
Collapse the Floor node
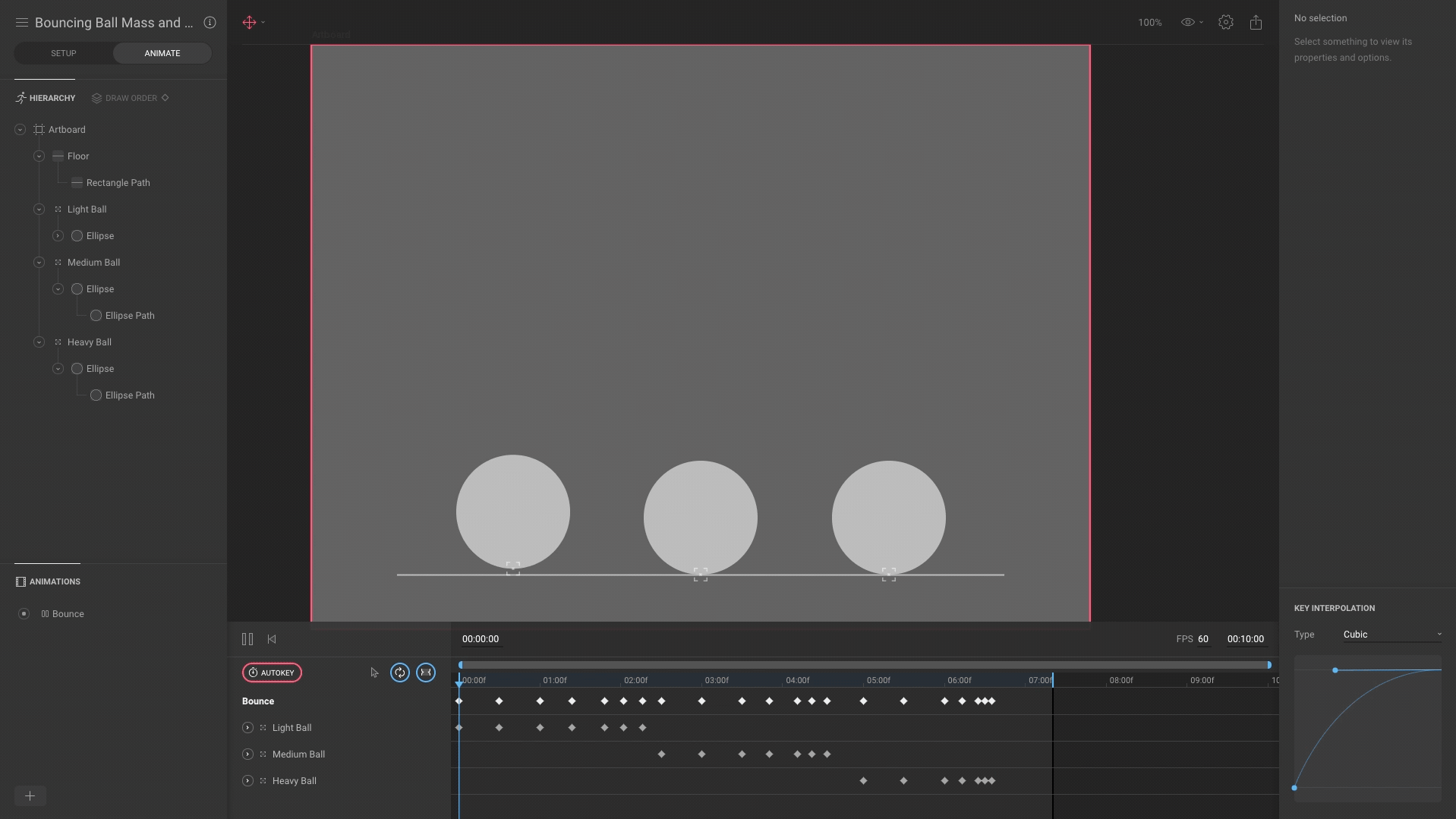click(39, 156)
